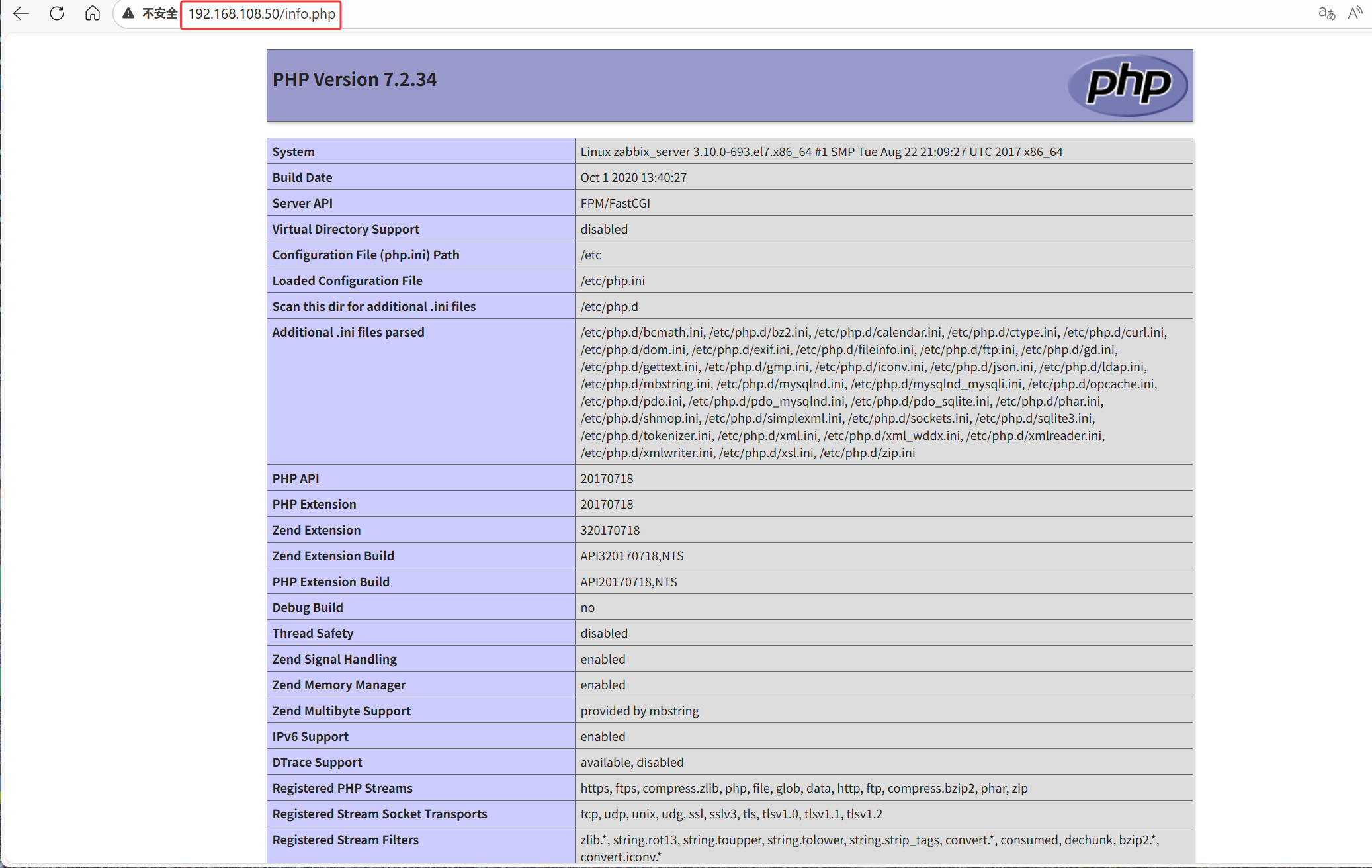Screen dimensions: 1372x868
Task: Click the PHP Extension label
Action: tap(314, 504)
